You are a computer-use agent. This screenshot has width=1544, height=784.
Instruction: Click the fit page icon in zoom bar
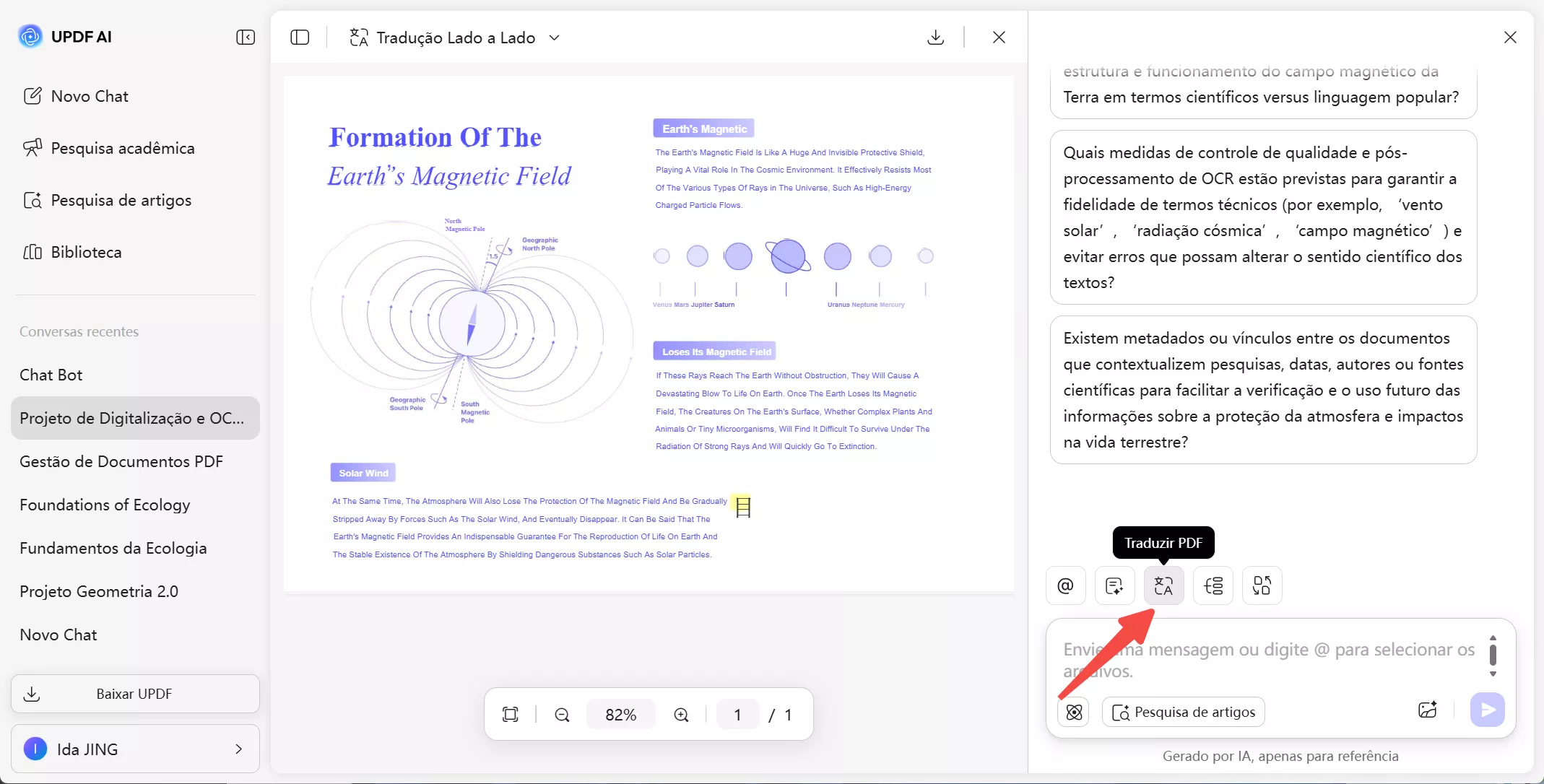point(511,715)
